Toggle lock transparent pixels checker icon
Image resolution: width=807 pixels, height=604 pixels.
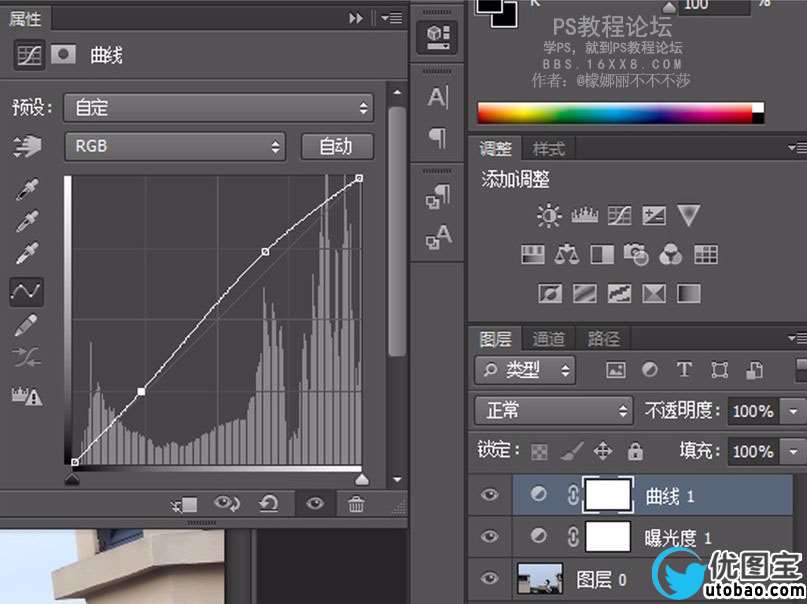pos(539,452)
